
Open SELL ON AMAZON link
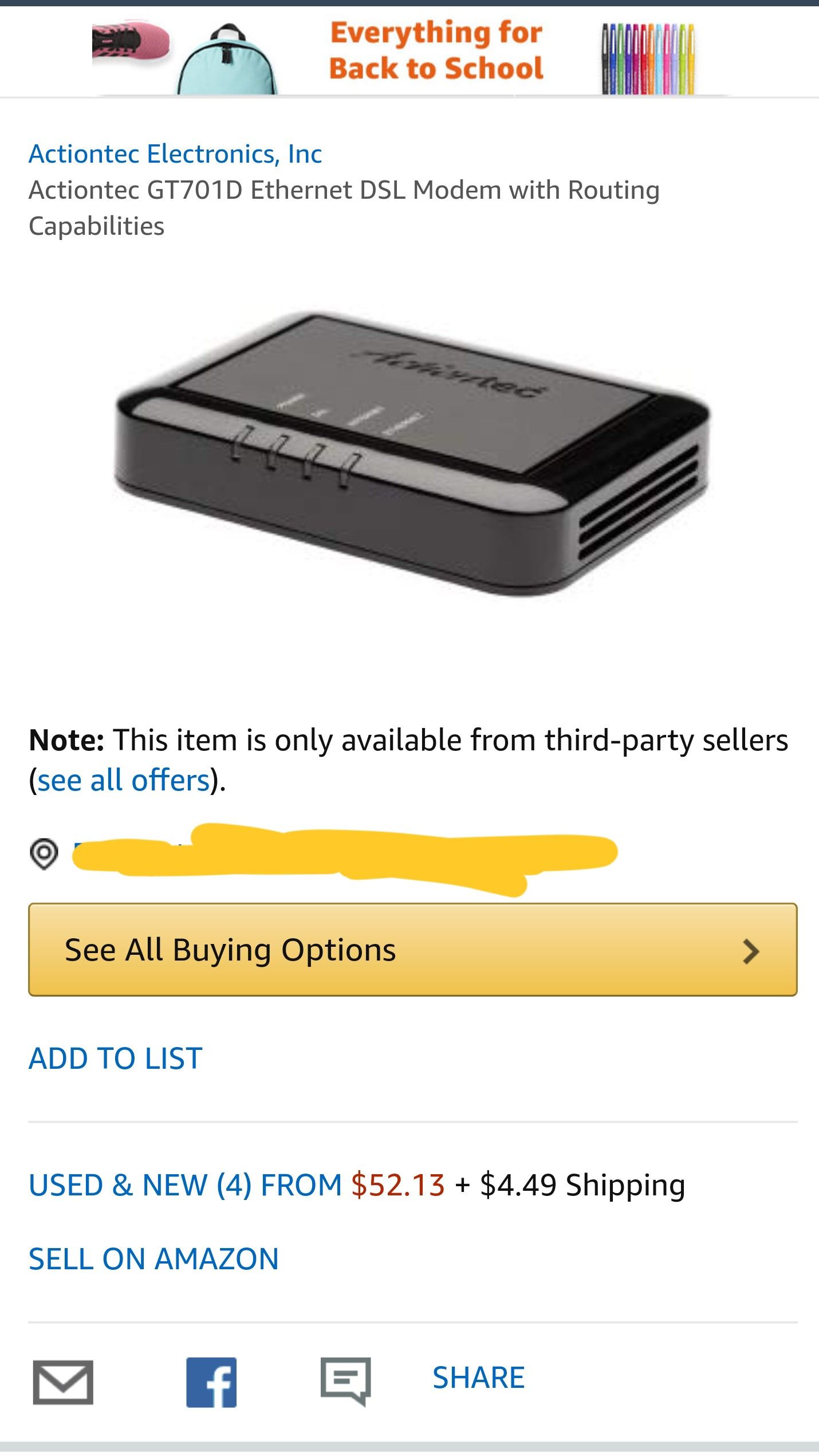[x=153, y=1259]
